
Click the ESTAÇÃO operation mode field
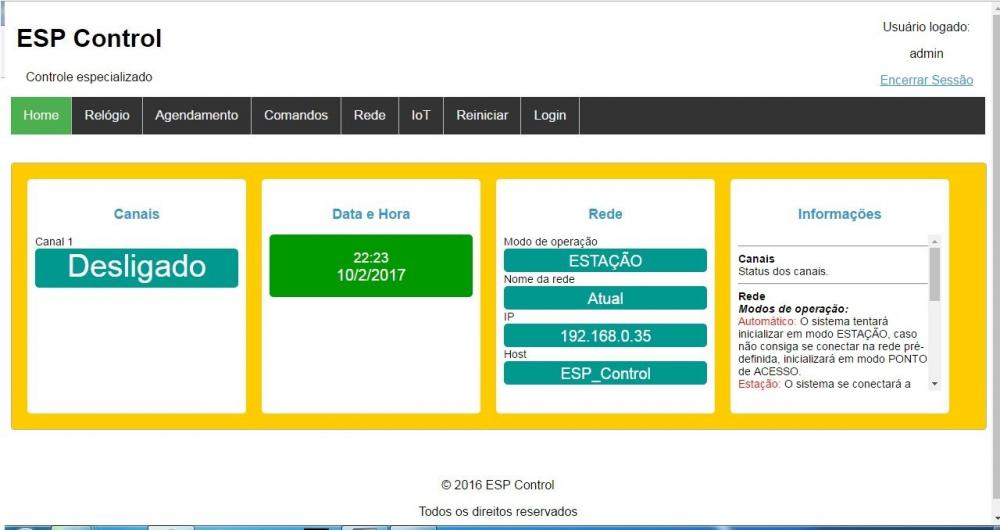[605, 261]
